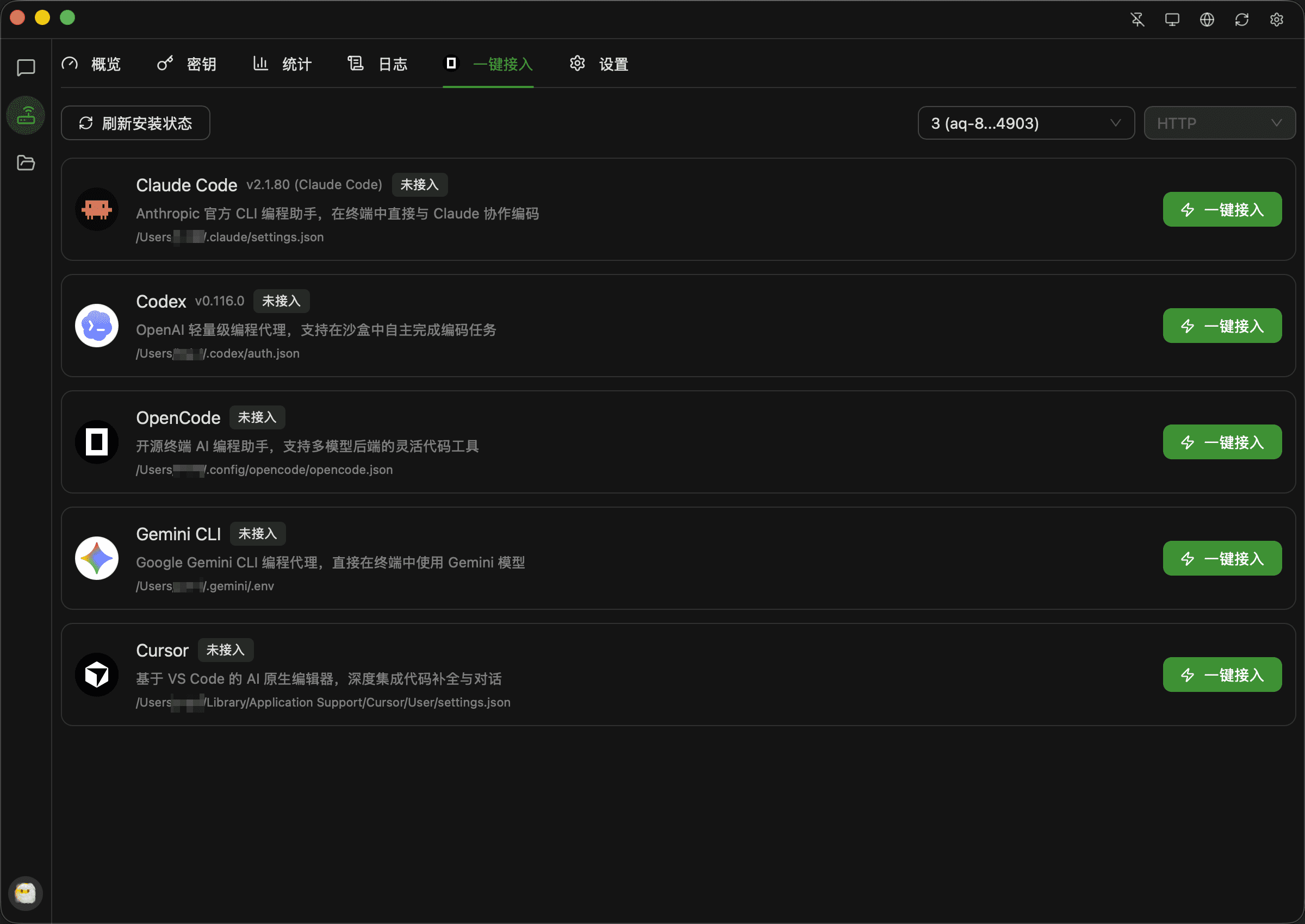Open the folder icon in the left sidebar
This screenshot has height=924, width=1305.
pyautogui.click(x=25, y=163)
